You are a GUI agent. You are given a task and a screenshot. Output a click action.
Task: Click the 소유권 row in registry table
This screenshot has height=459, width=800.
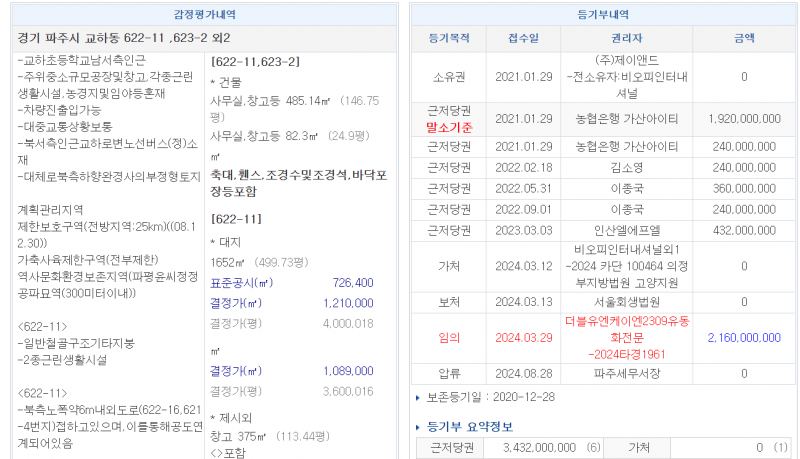(x=449, y=76)
